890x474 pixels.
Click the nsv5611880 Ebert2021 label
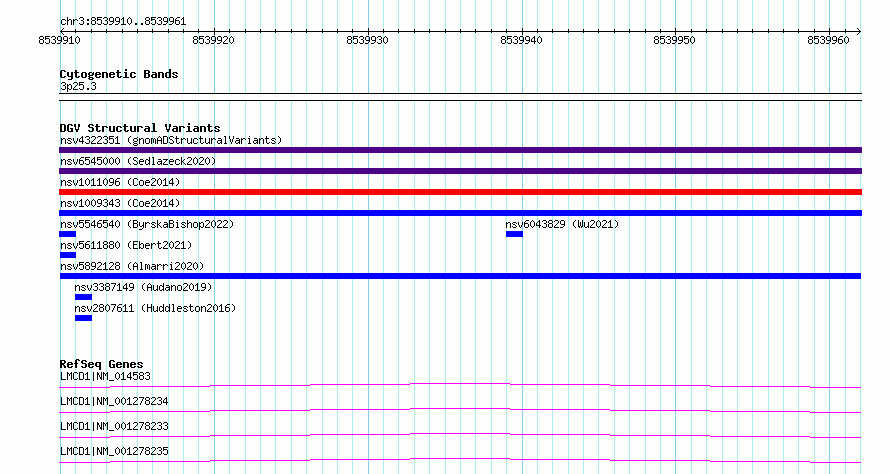126,245
